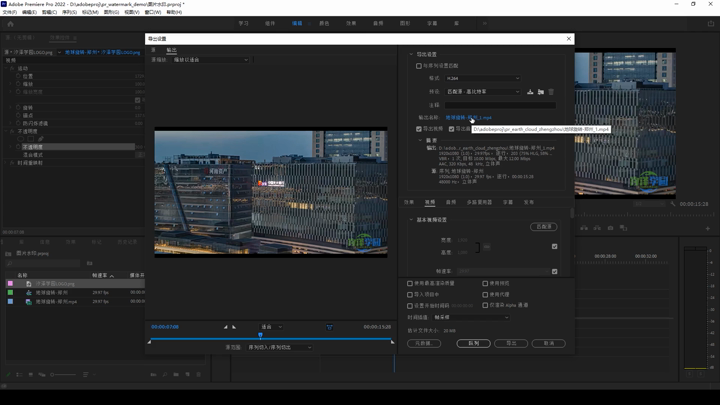Click the blue aspect ratio correction icon
Screen dimensions: 720x405
(329, 327)
